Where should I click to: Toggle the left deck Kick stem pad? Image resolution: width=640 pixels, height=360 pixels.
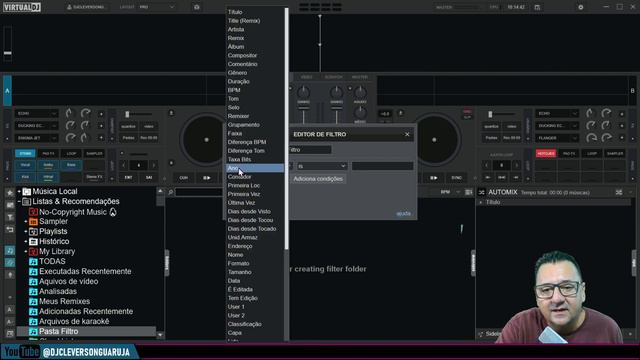point(25,177)
